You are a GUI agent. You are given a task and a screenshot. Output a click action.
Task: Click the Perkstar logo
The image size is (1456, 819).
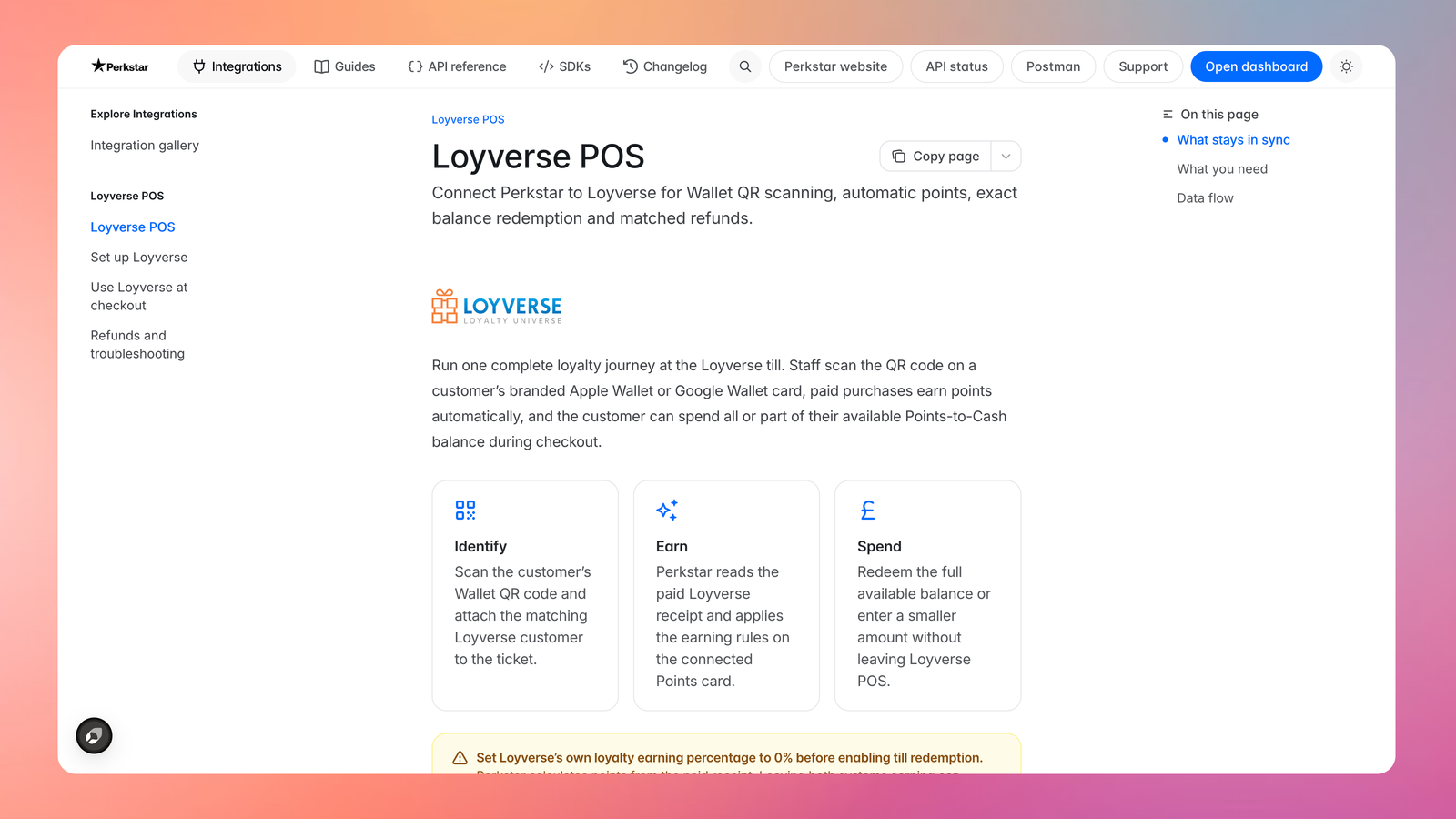(x=119, y=66)
